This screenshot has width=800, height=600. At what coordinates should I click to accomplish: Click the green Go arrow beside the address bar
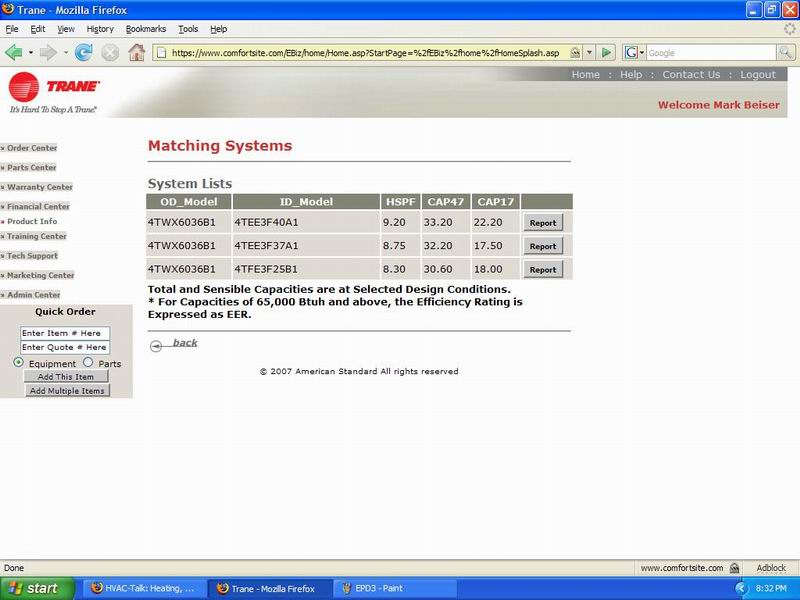click(x=607, y=52)
